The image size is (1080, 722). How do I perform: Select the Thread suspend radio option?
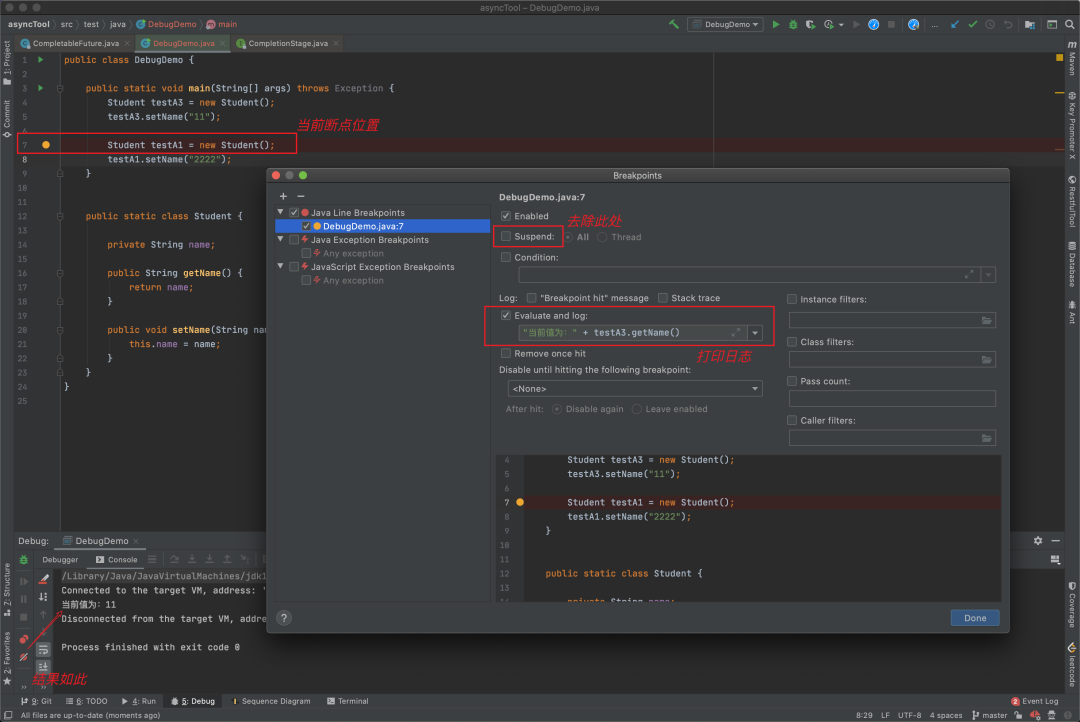click(x=604, y=237)
